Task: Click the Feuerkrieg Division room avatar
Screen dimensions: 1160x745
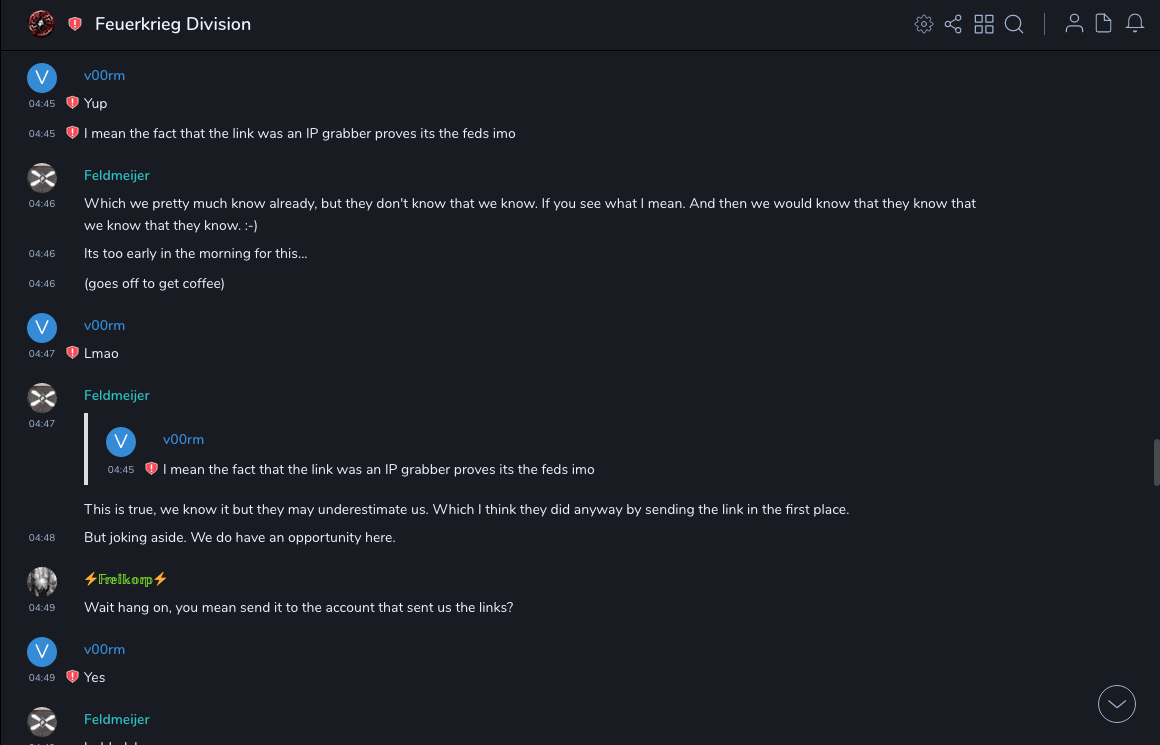Action: (x=41, y=24)
